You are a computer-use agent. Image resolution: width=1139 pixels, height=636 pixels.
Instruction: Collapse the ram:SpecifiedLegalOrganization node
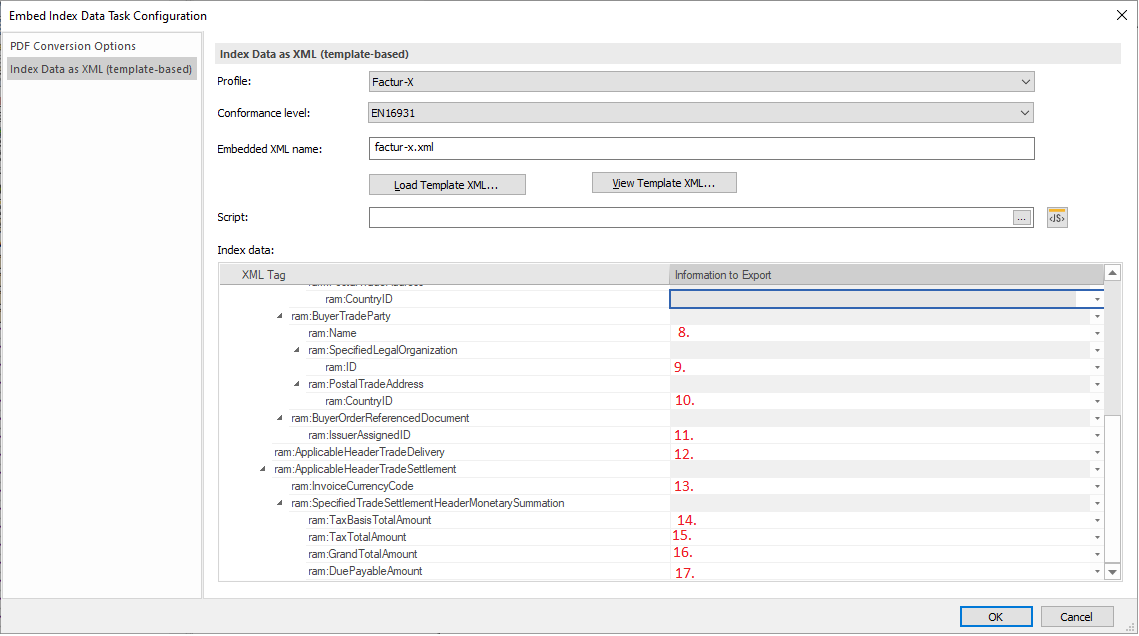coord(297,349)
